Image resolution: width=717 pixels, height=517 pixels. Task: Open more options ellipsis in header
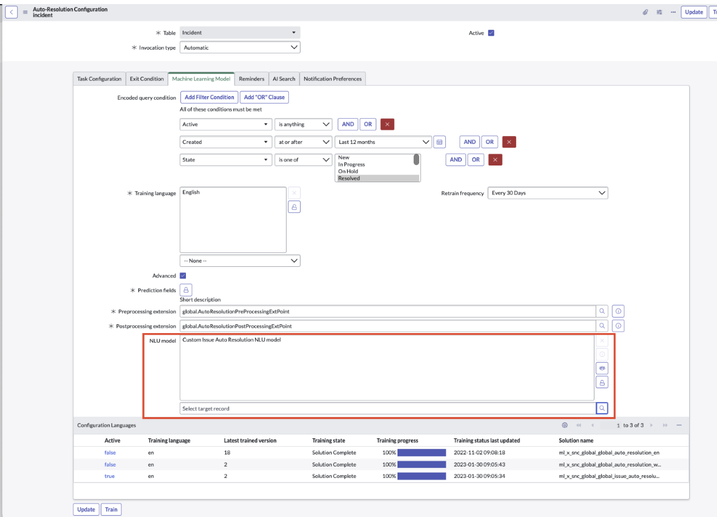[x=673, y=12]
